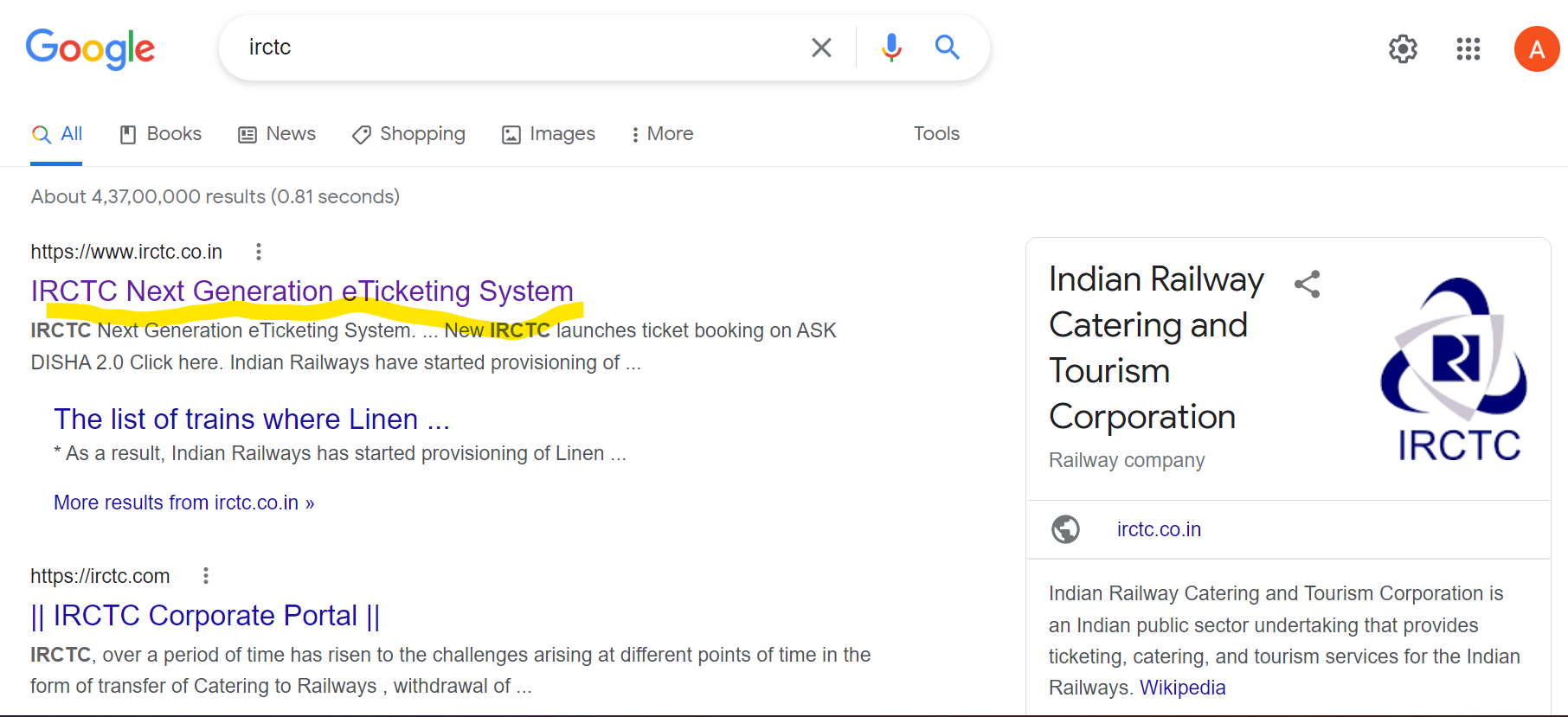Clear the search box text

pos(821,48)
